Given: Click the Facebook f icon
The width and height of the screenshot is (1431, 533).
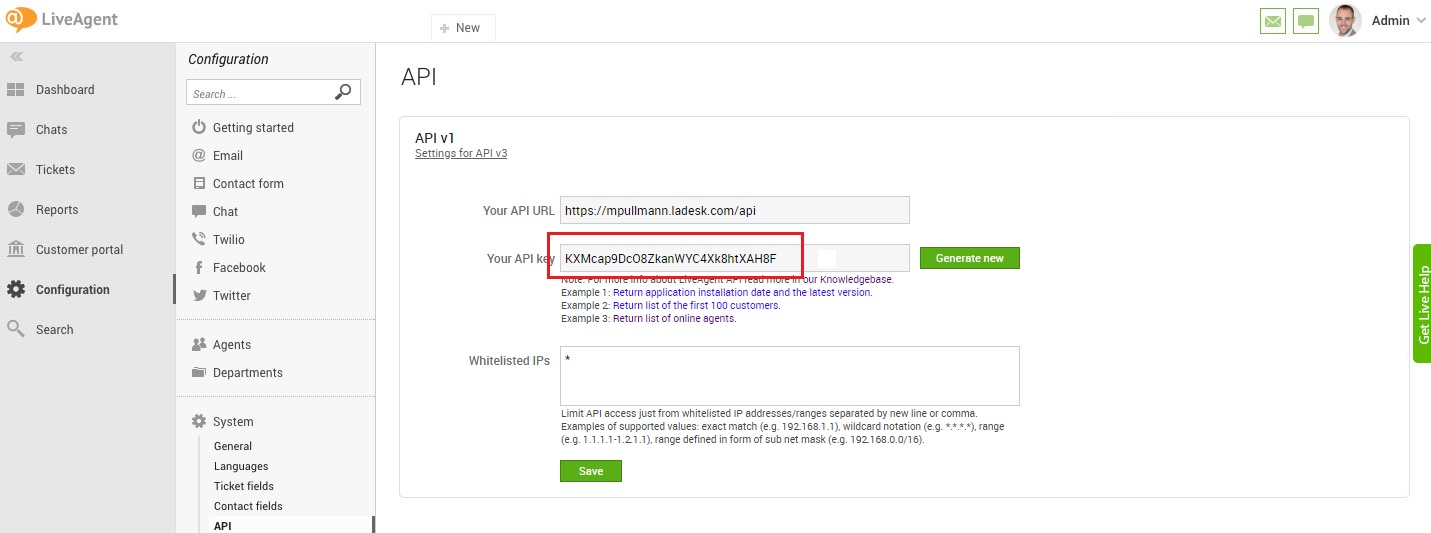Looking at the screenshot, I should 198,267.
